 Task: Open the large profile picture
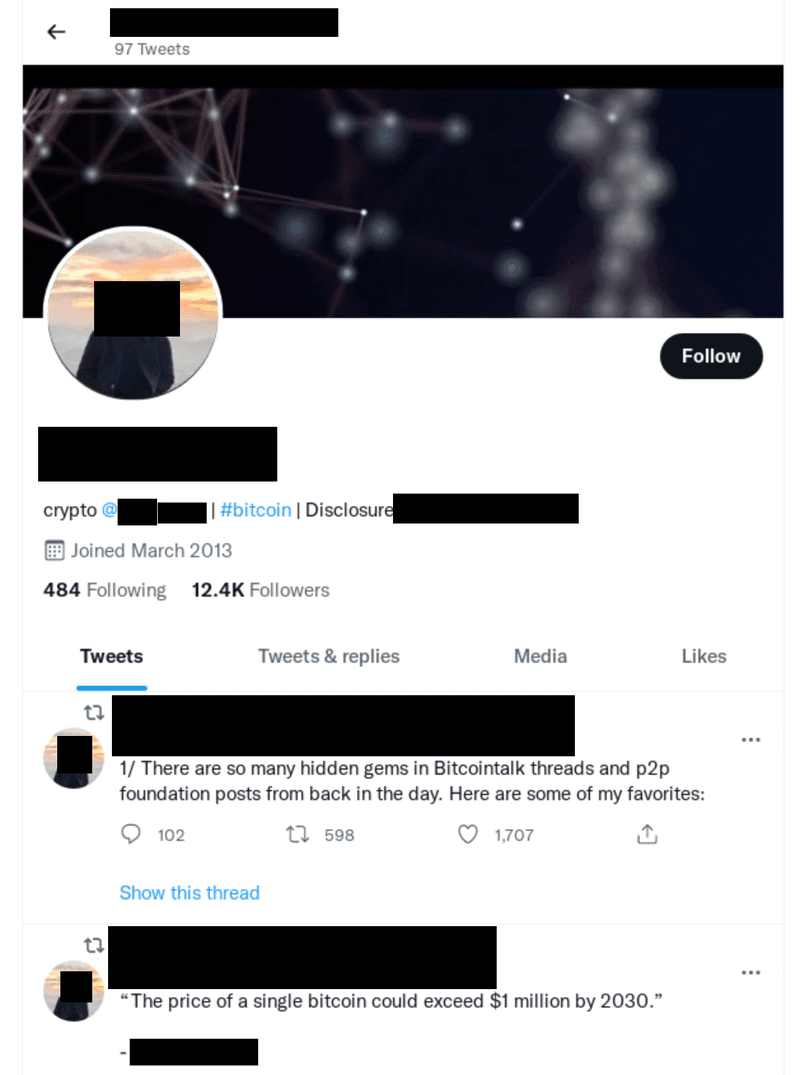[x=133, y=313]
